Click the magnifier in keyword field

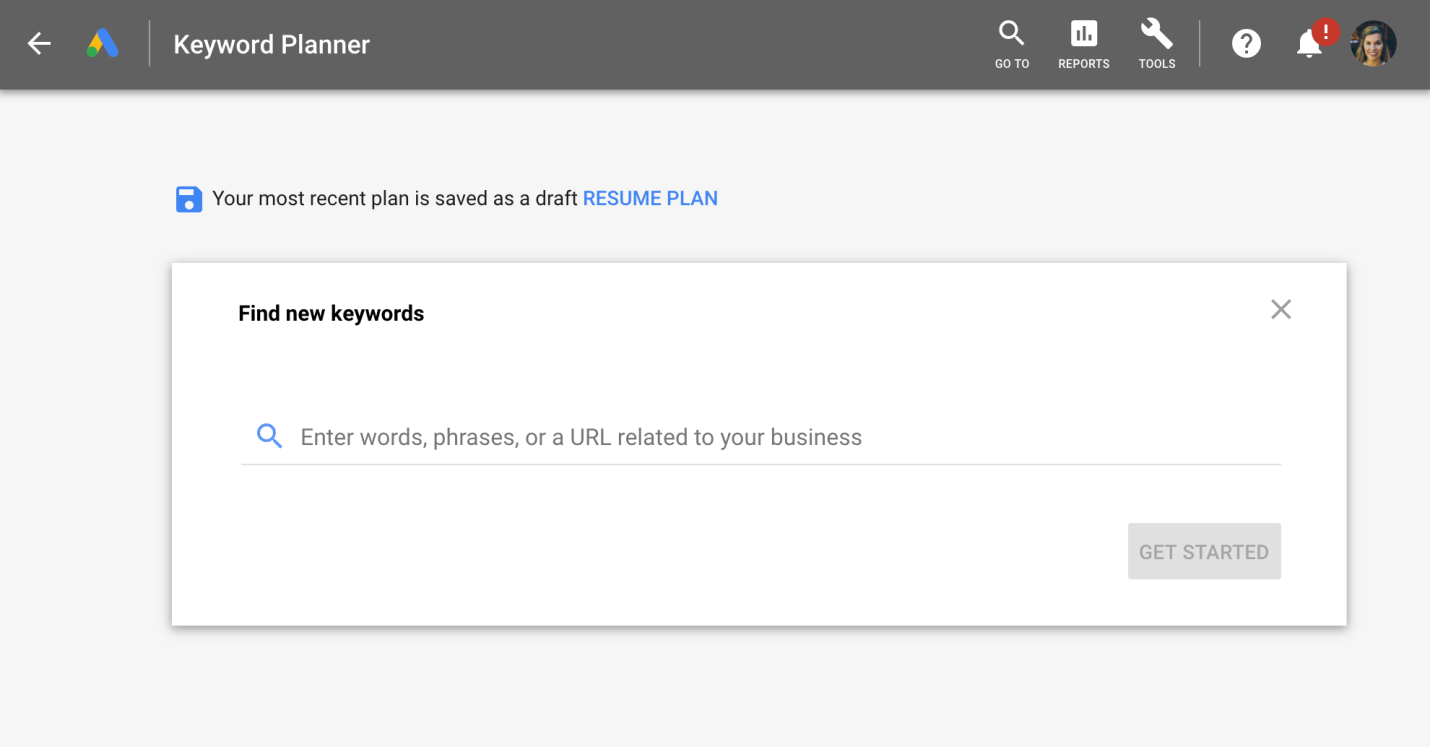tap(269, 436)
